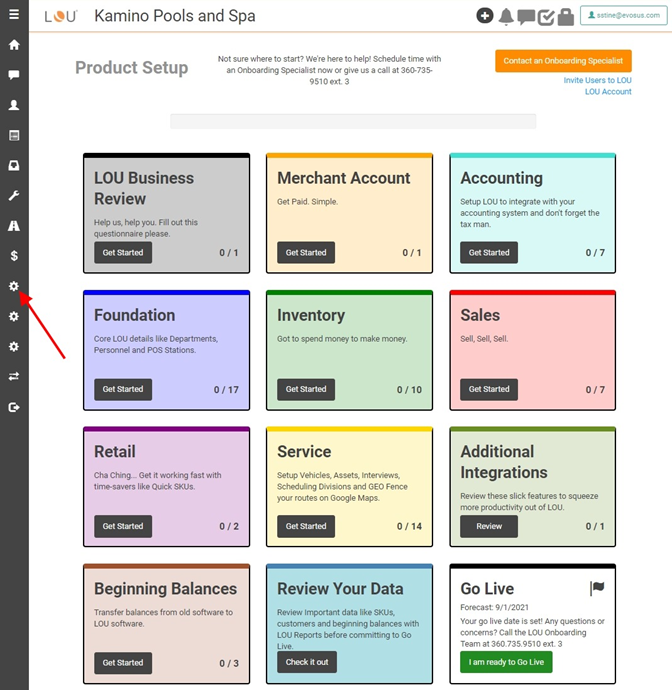Click the Merchant Account card title
The width and height of the screenshot is (672, 690).
click(x=344, y=178)
